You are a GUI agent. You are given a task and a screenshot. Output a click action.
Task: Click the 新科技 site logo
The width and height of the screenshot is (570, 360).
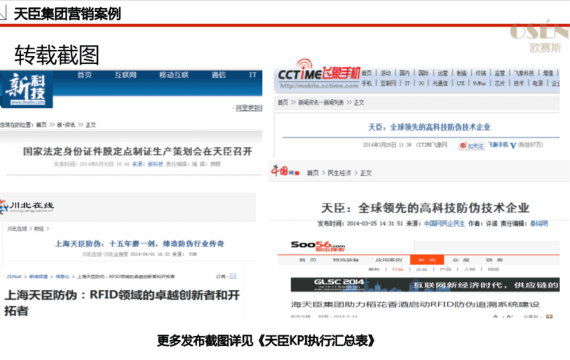[x=27, y=90]
